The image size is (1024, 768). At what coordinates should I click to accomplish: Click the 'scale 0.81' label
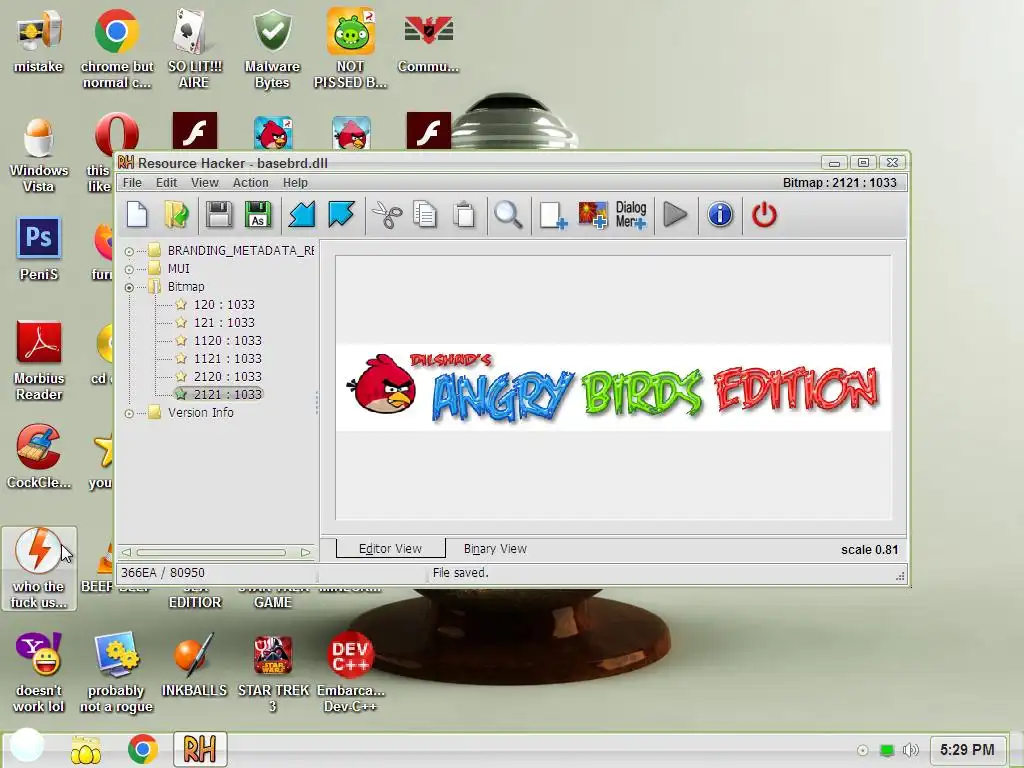point(869,550)
